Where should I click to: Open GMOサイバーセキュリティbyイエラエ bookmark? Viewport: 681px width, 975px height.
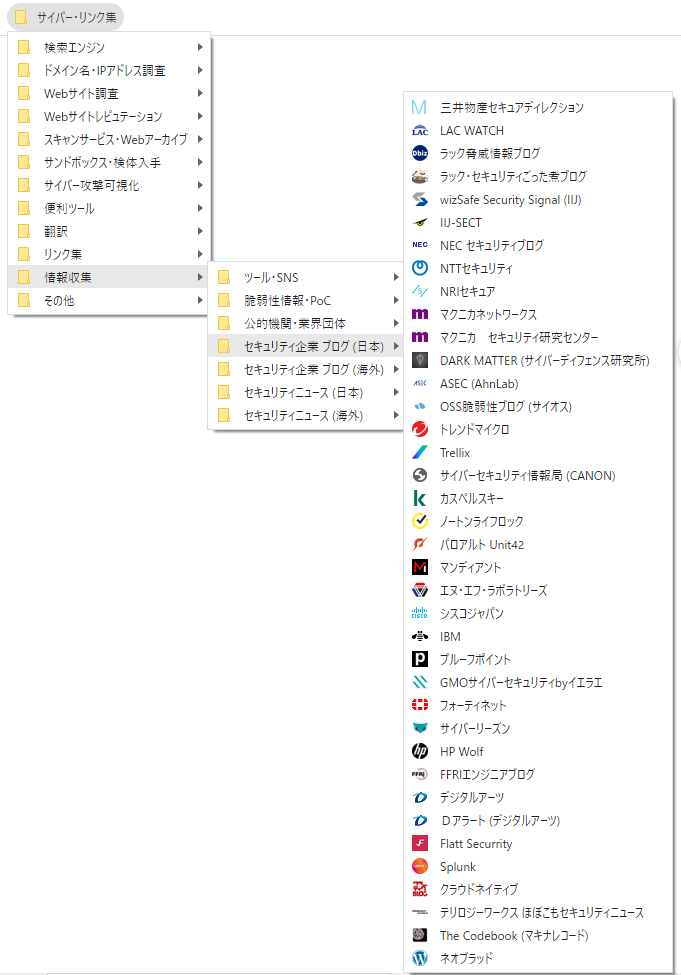tap(539, 683)
